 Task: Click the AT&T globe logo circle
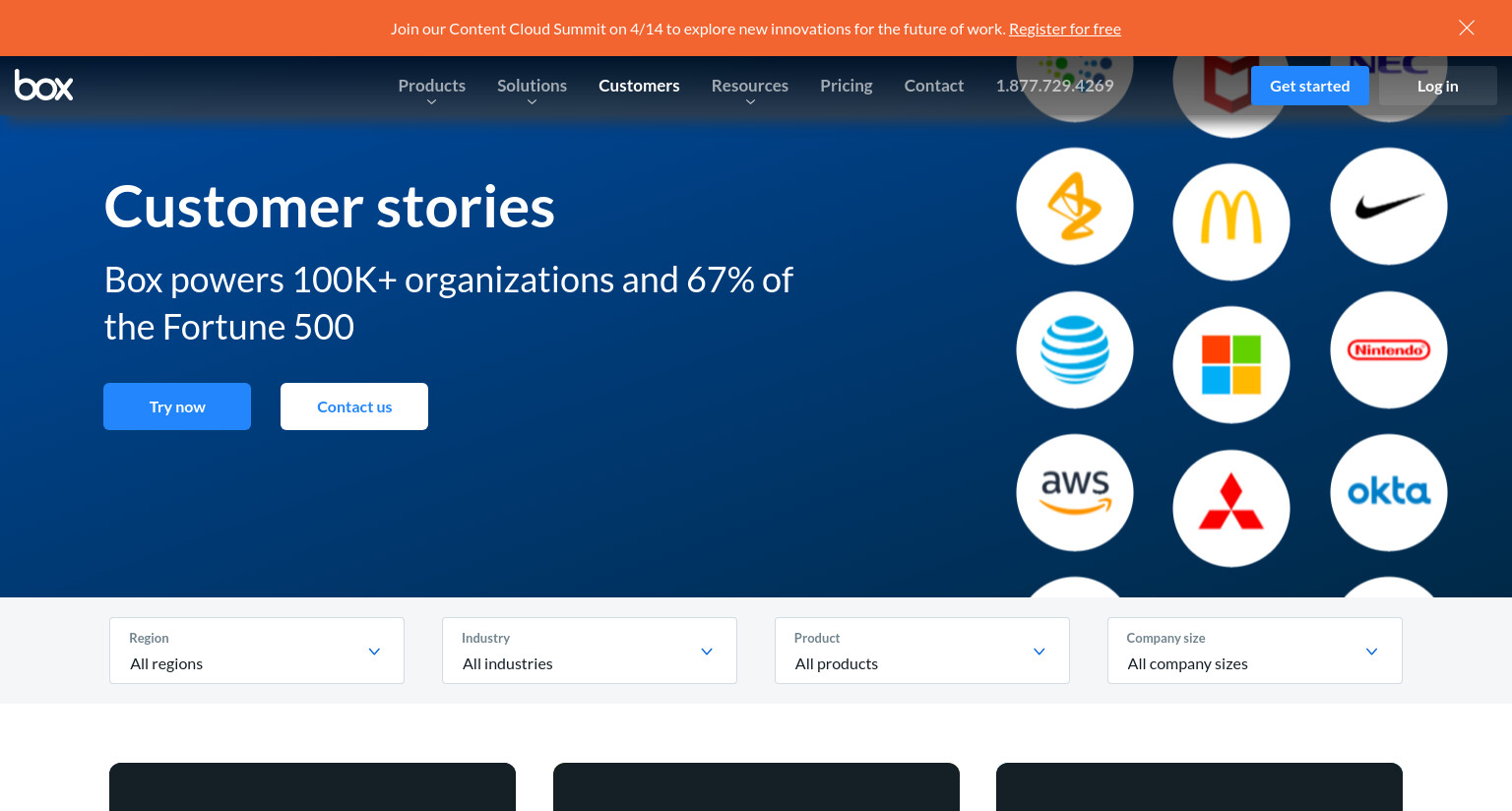pyautogui.click(x=1075, y=350)
